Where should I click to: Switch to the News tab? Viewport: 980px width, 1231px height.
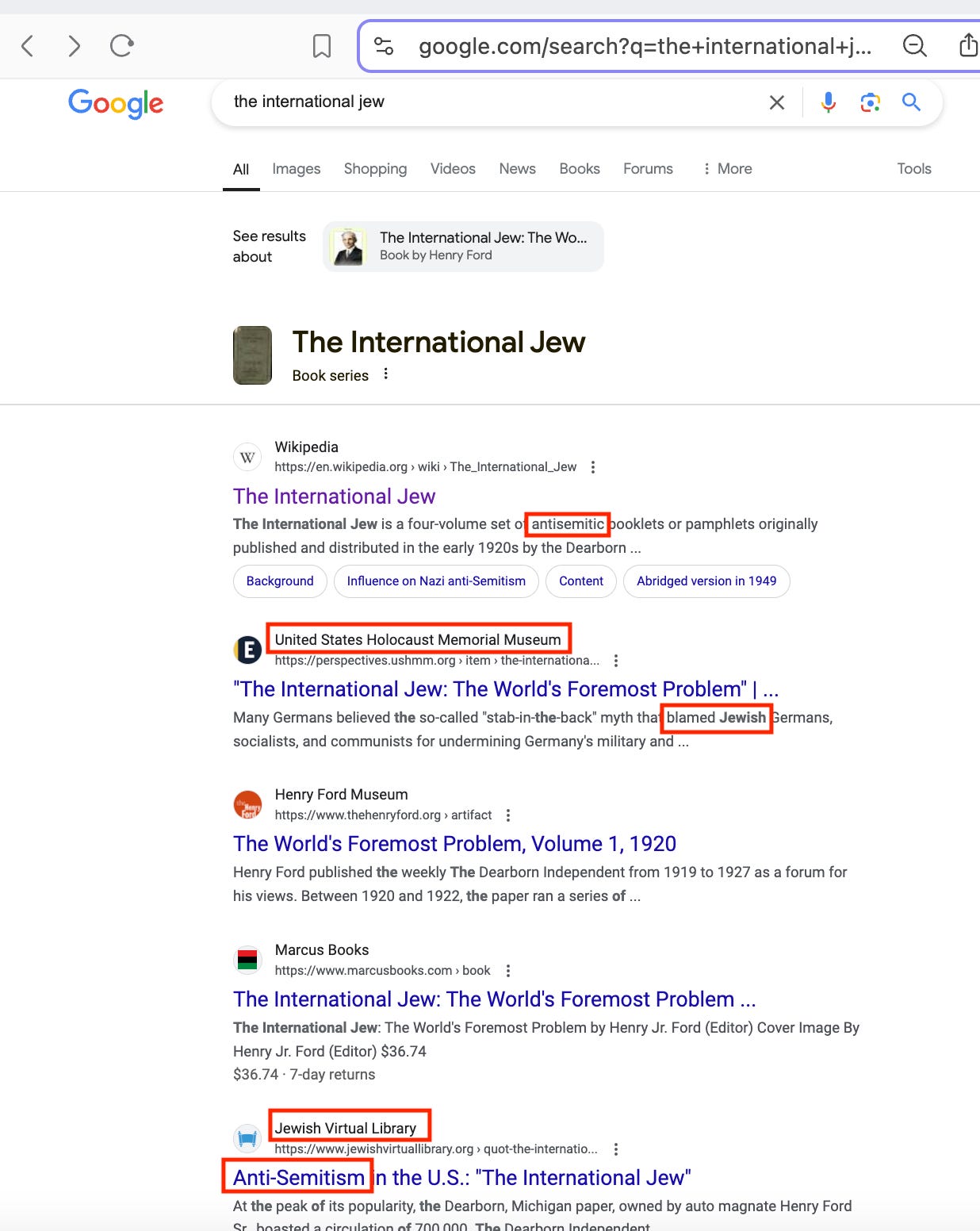click(x=517, y=169)
